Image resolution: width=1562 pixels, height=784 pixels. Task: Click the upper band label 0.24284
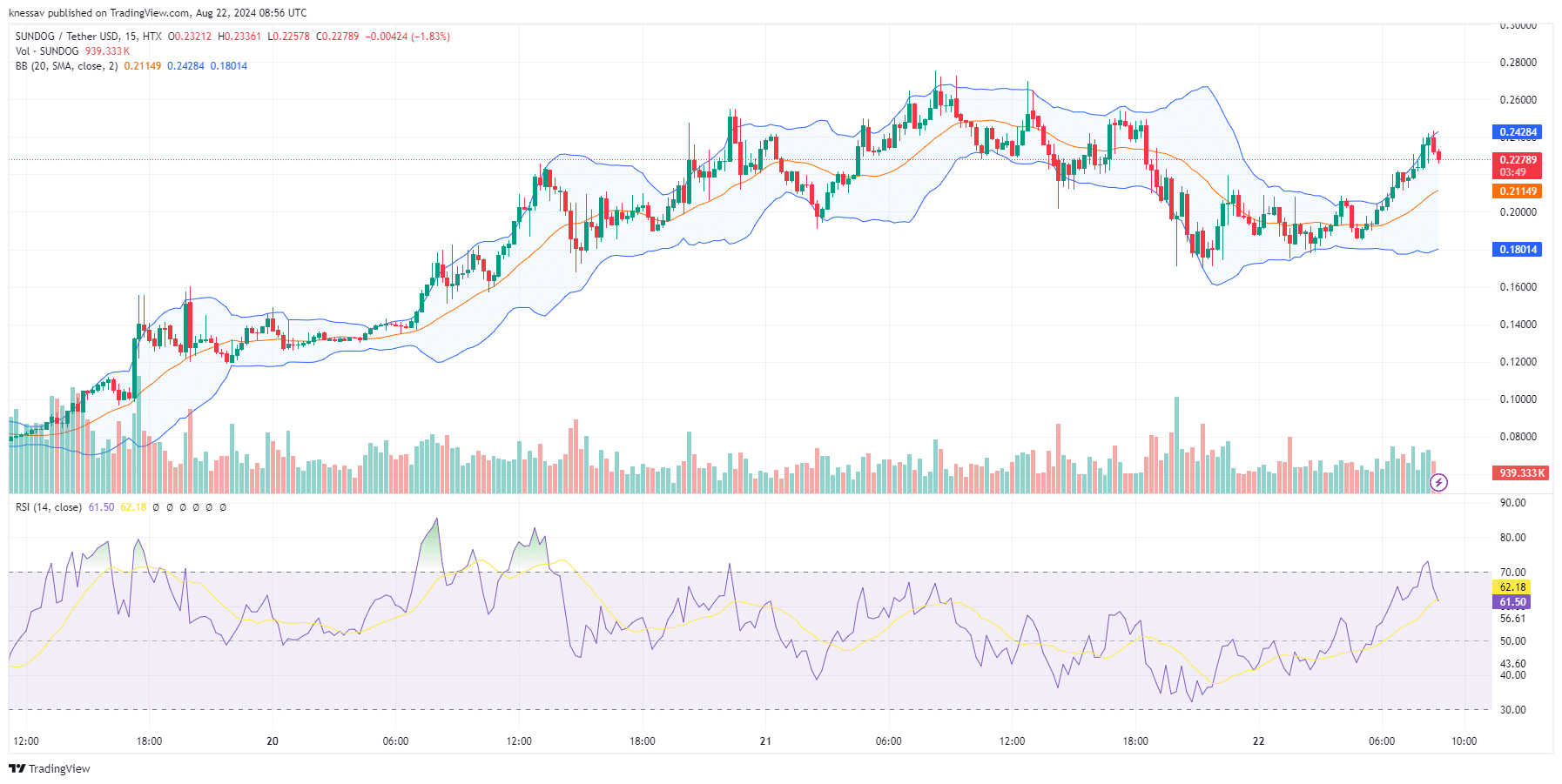coord(1518,132)
